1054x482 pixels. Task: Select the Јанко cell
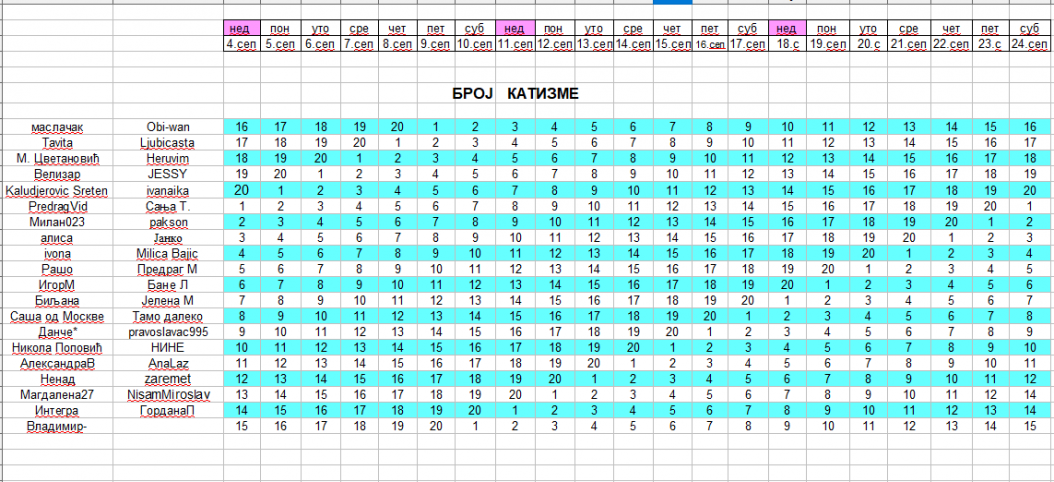(168, 237)
